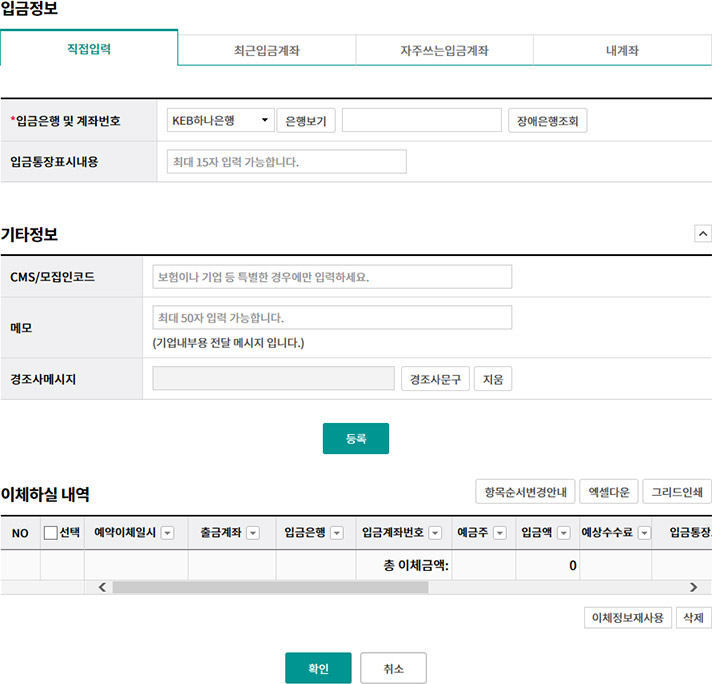Focus the 입금통장표시내용 input field

point(286,162)
